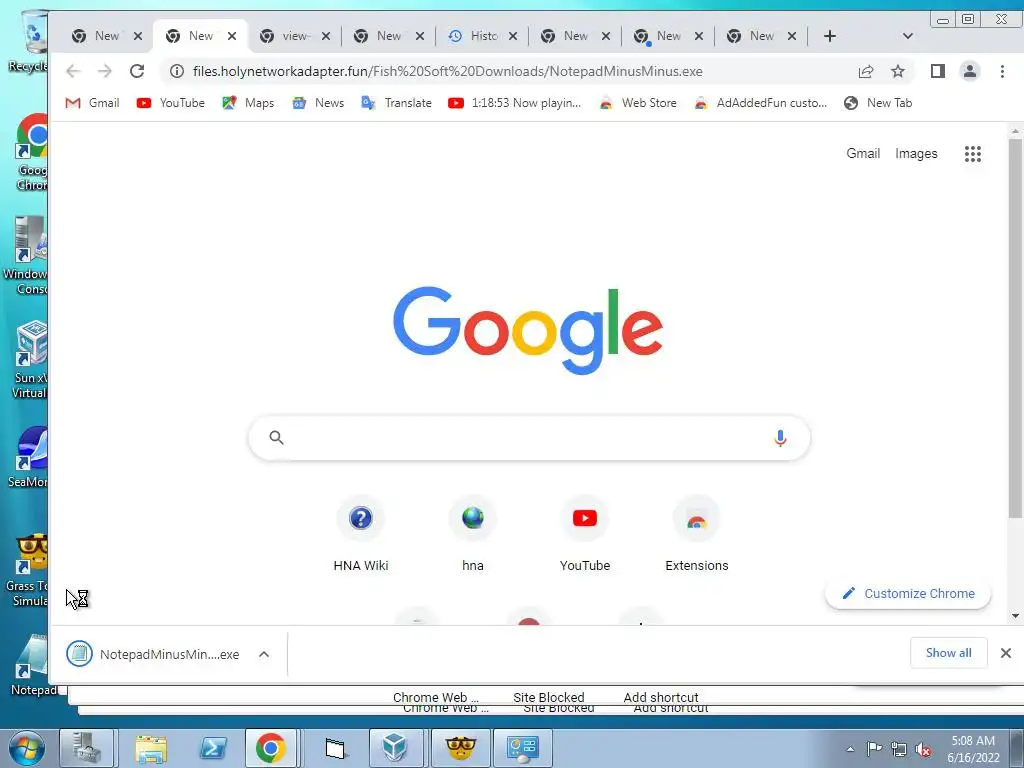Open New Tab bookmark
The height and width of the screenshot is (768, 1024).
[x=878, y=103]
